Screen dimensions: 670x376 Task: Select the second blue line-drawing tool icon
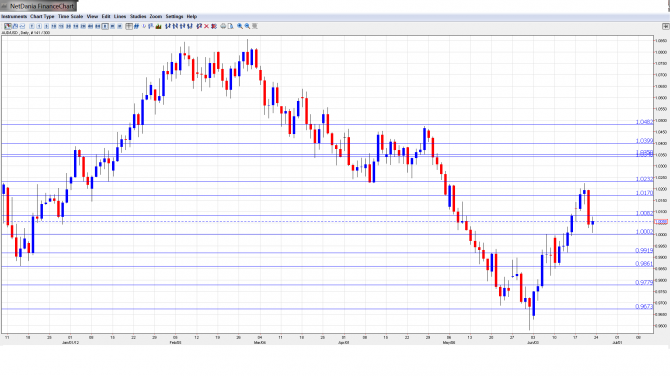tap(175, 26)
